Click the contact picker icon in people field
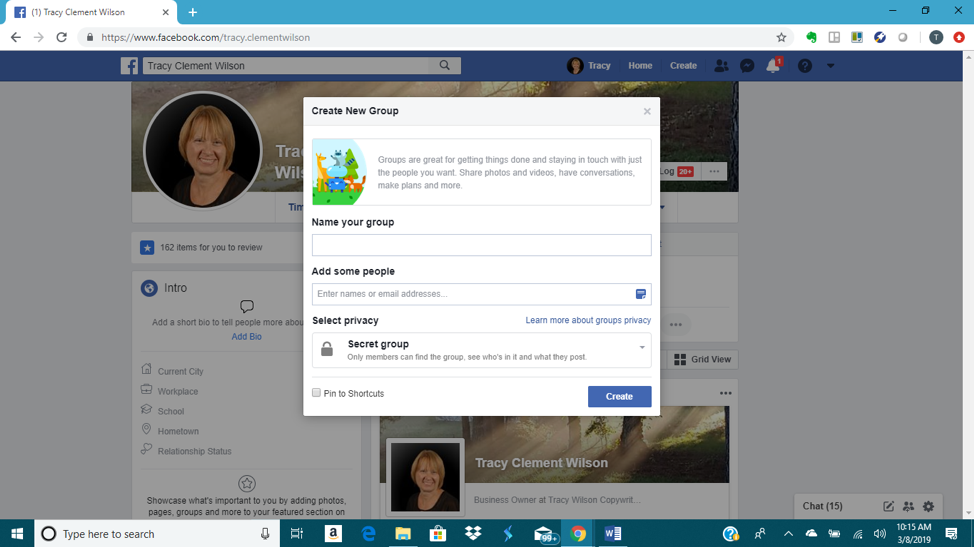Image resolution: width=974 pixels, height=547 pixels. (641, 294)
